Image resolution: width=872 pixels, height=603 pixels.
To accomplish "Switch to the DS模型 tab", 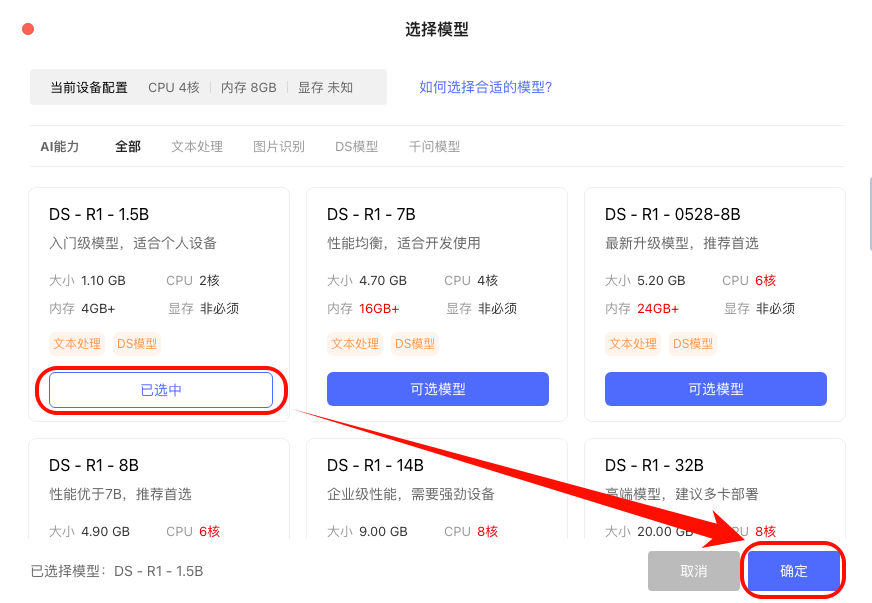I will [x=356, y=146].
